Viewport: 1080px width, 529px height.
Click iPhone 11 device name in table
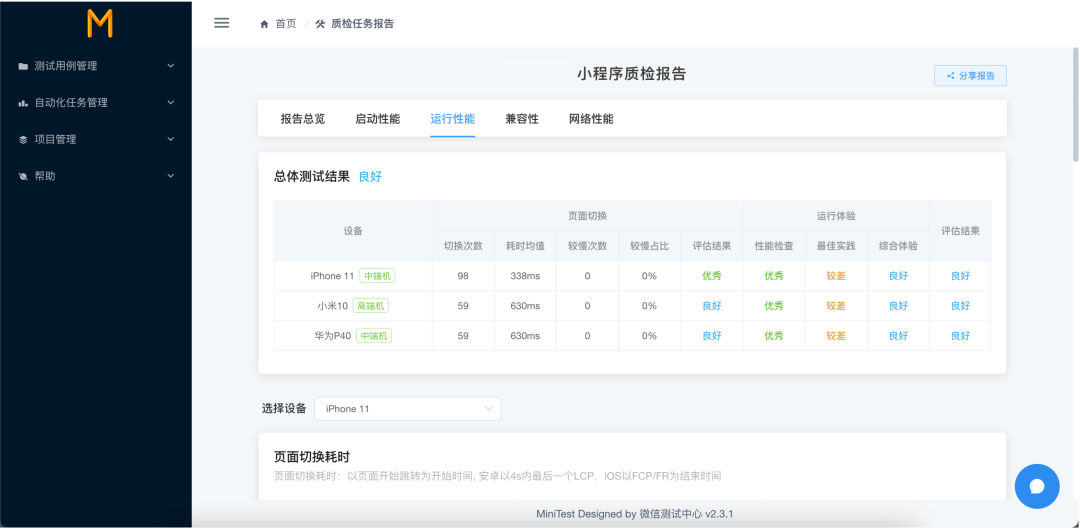click(332, 276)
